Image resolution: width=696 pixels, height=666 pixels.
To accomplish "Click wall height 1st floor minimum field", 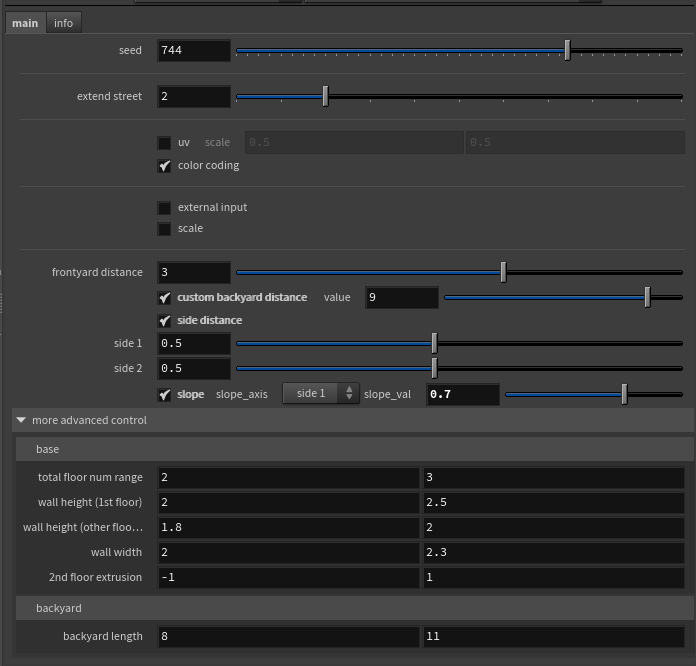I will pyautogui.click(x=289, y=503).
